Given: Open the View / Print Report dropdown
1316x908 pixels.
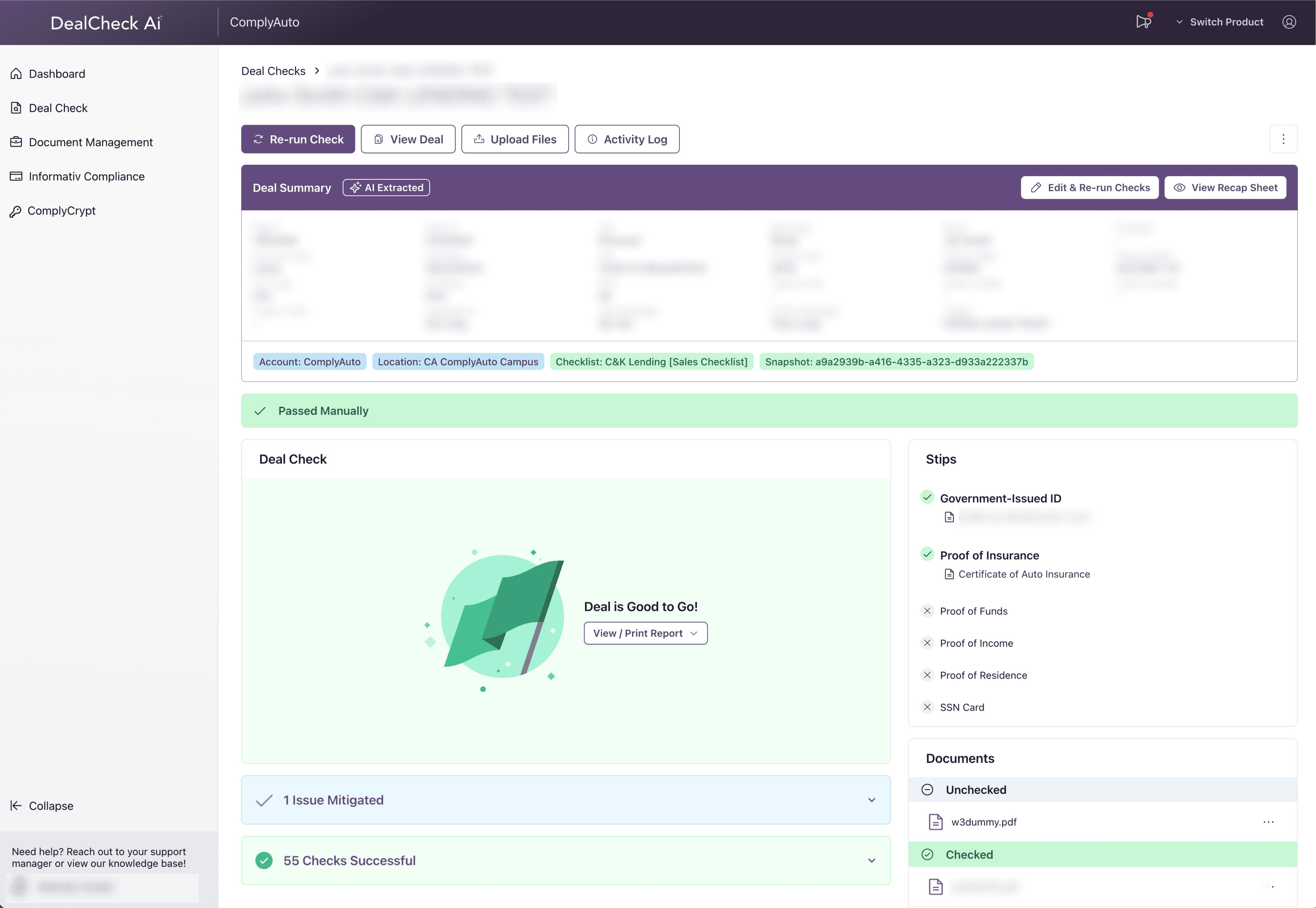Looking at the screenshot, I should [645, 633].
